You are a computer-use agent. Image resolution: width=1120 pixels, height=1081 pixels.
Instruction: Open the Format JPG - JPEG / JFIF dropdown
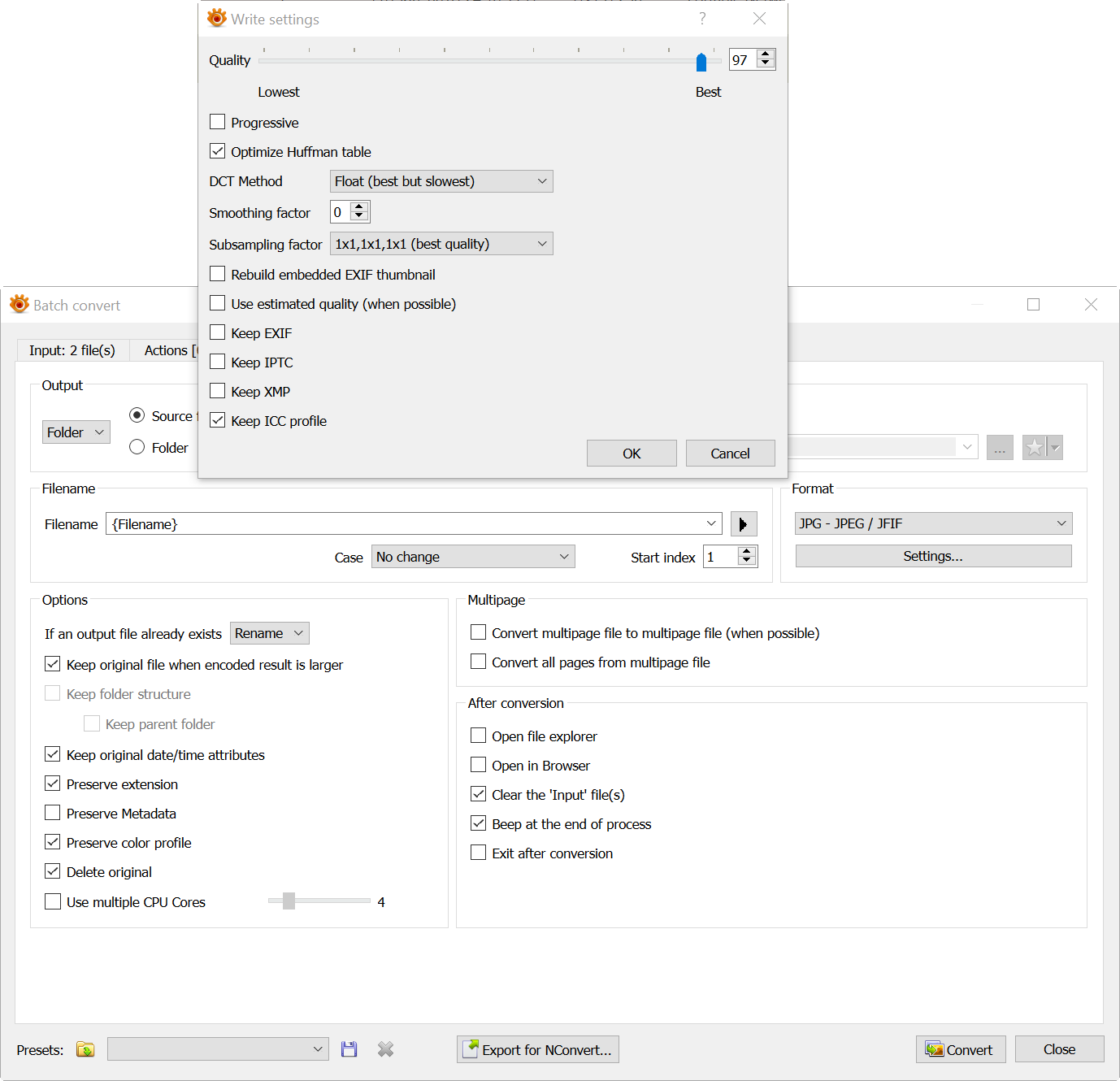click(x=934, y=523)
